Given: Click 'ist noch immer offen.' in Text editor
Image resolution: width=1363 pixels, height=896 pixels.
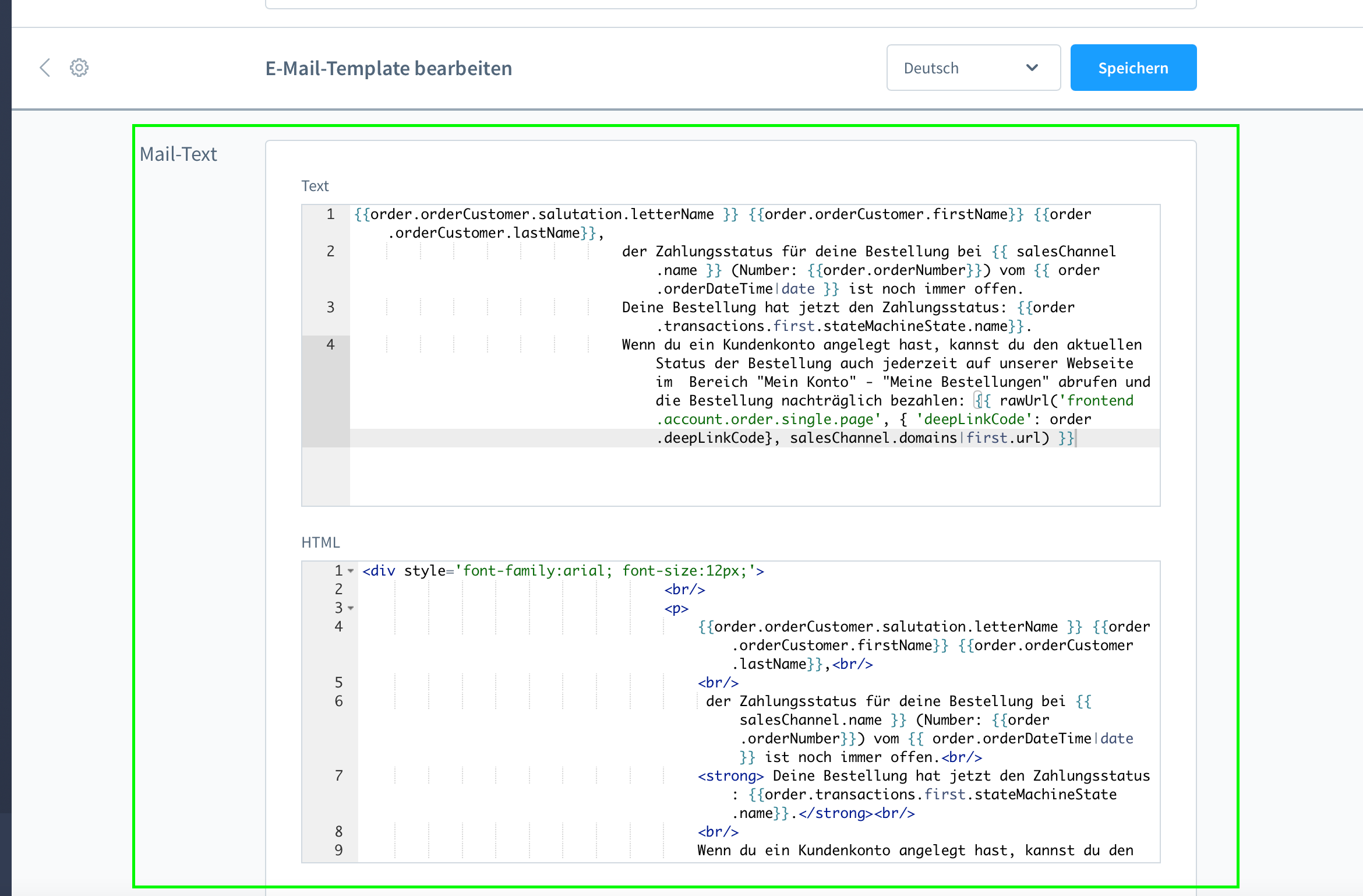Looking at the screenshot, I should tap(935, 288).
